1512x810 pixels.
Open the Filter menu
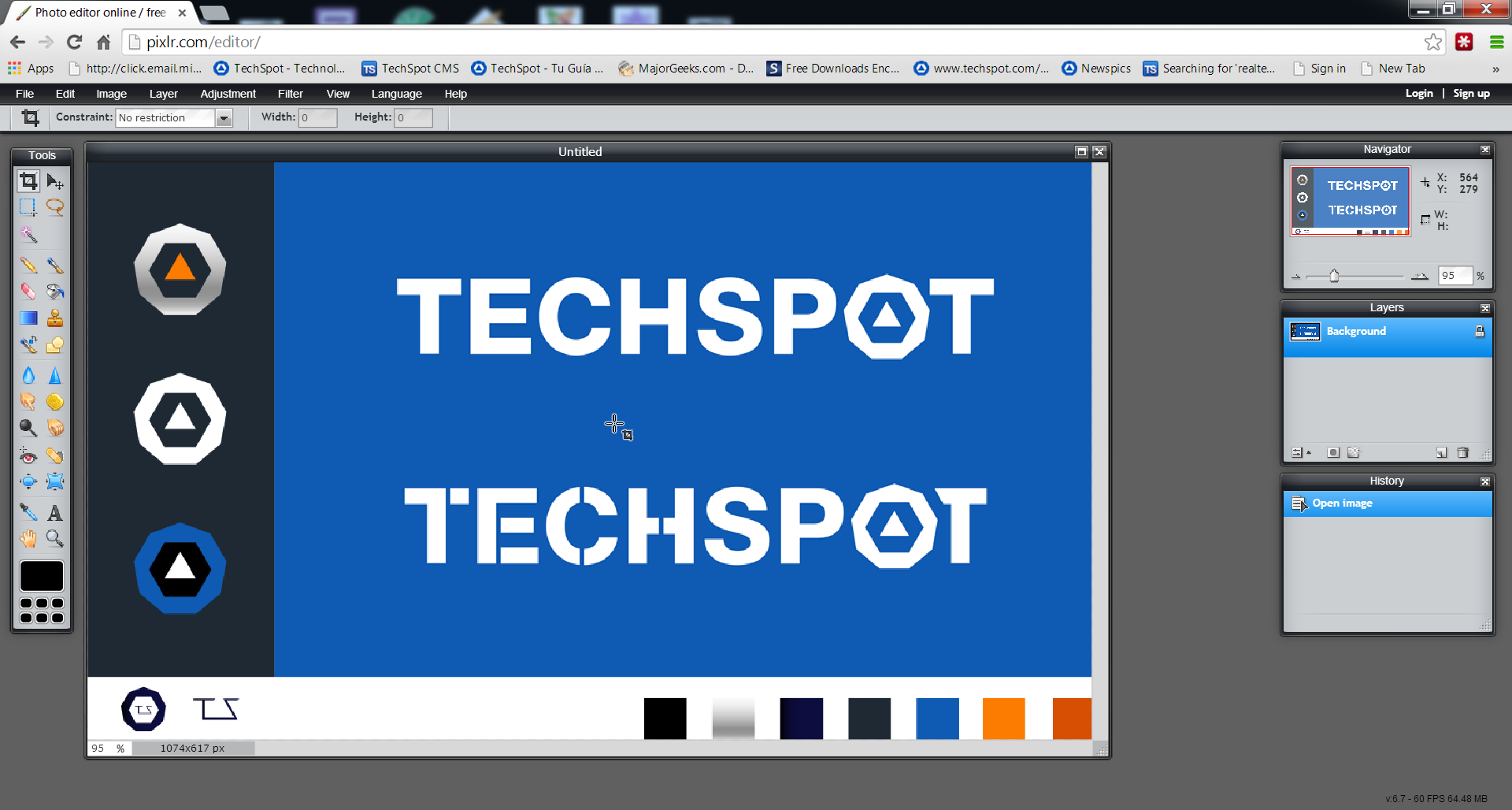(290, 94)
